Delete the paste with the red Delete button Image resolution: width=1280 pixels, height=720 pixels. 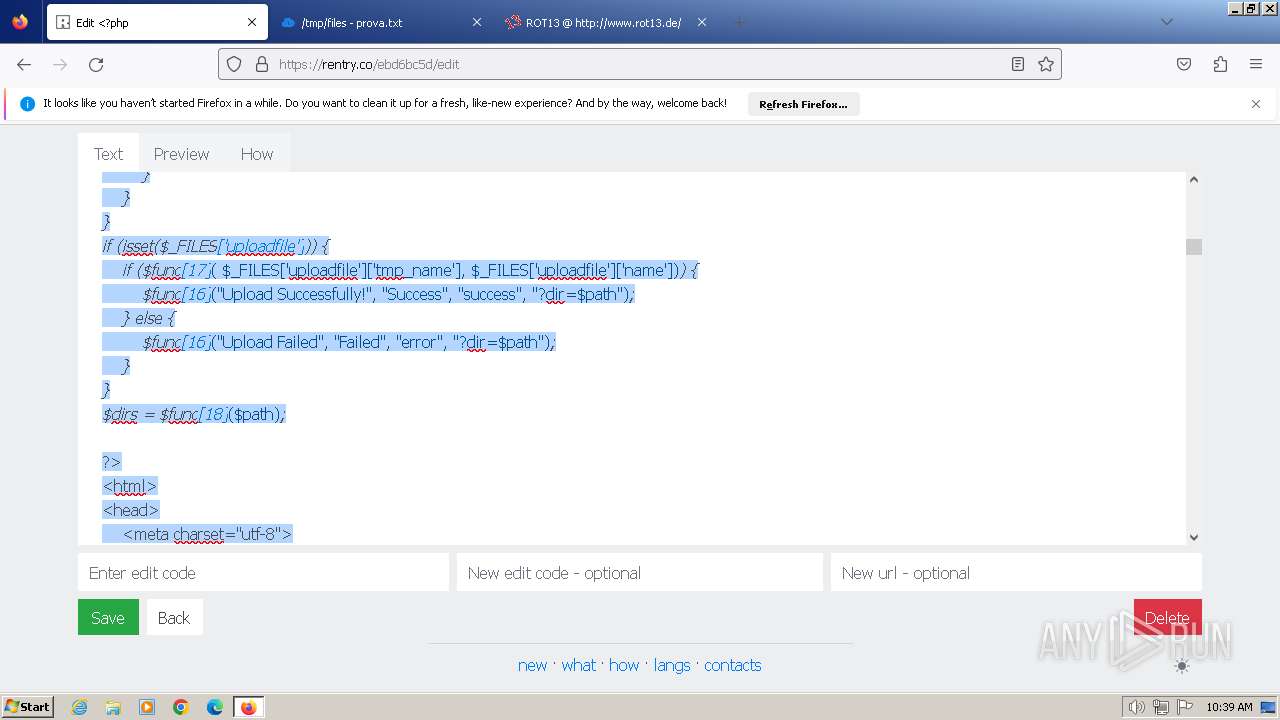(x=1168, y=617)
